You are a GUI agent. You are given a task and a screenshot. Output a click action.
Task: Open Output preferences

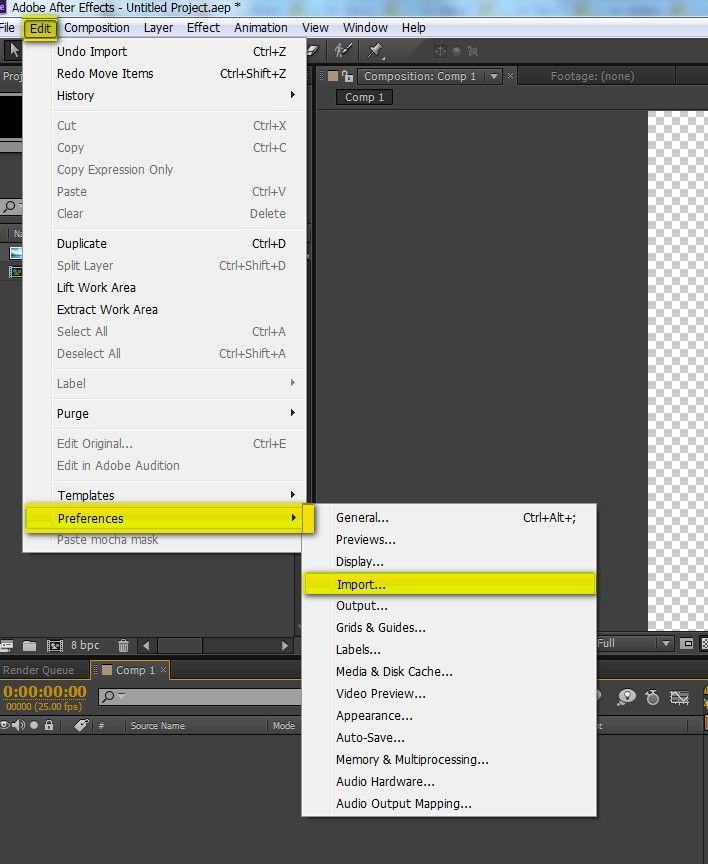449,606
